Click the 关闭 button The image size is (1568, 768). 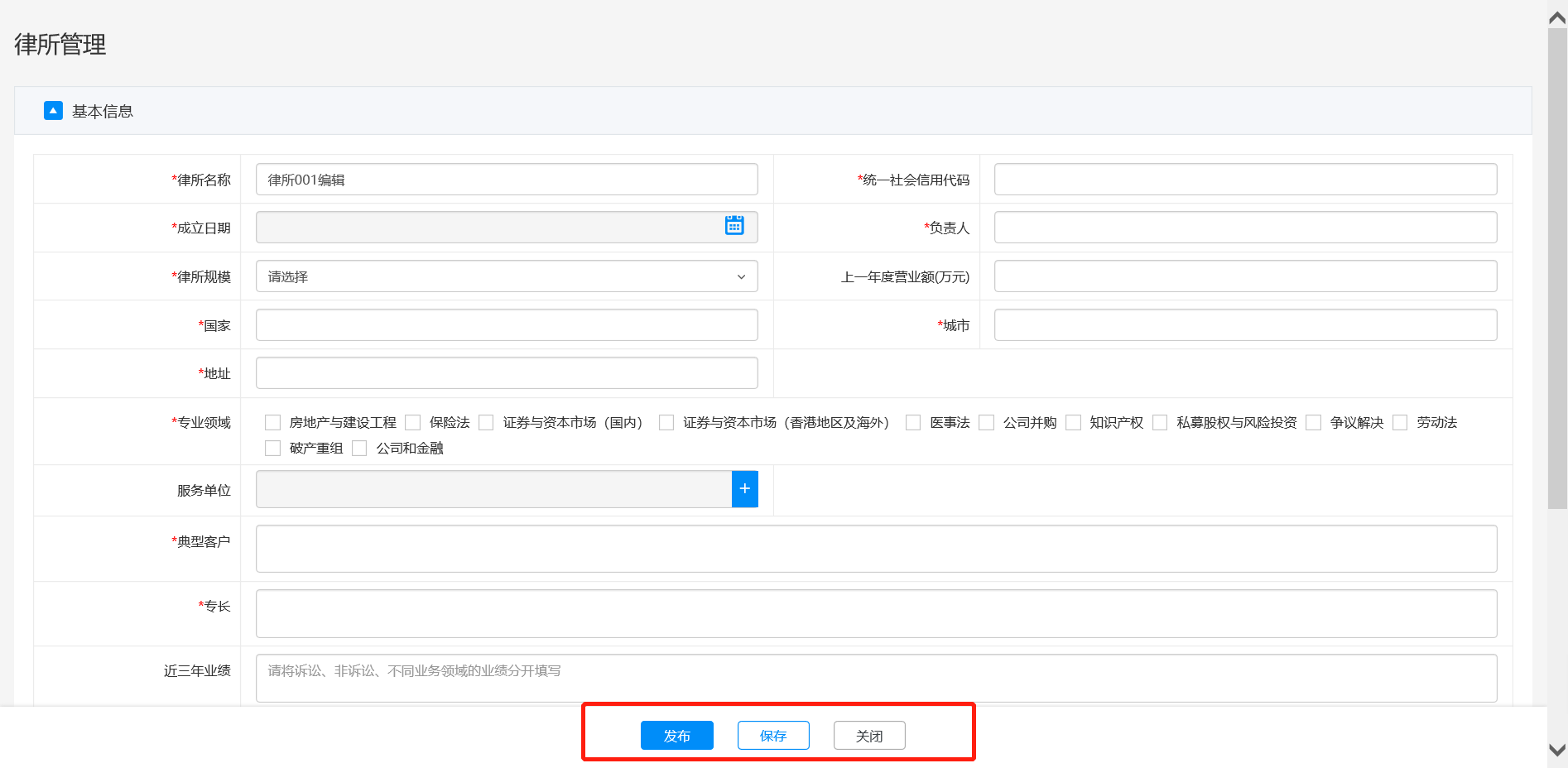click(868, 736)
